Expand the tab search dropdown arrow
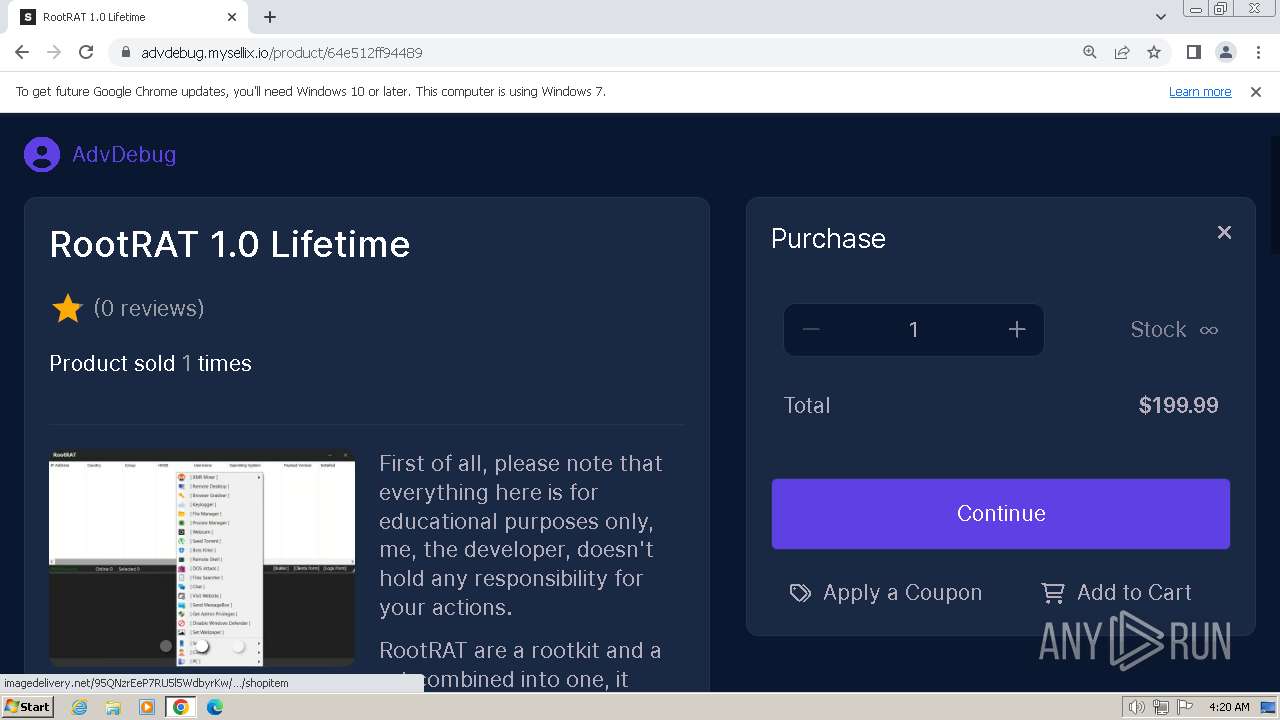 [1161, 17]
